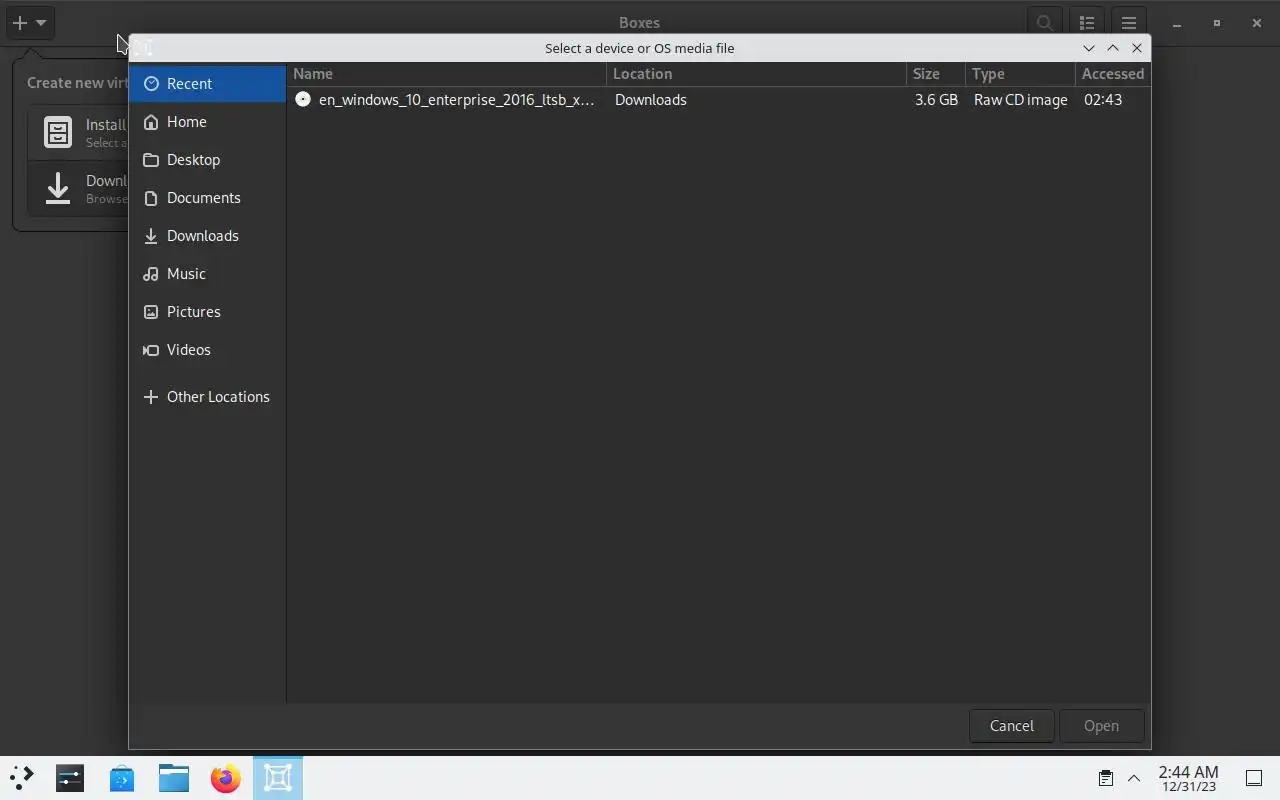Click the Download icon in Boxes popover
Screen dimensions: 1280x800
58,188
